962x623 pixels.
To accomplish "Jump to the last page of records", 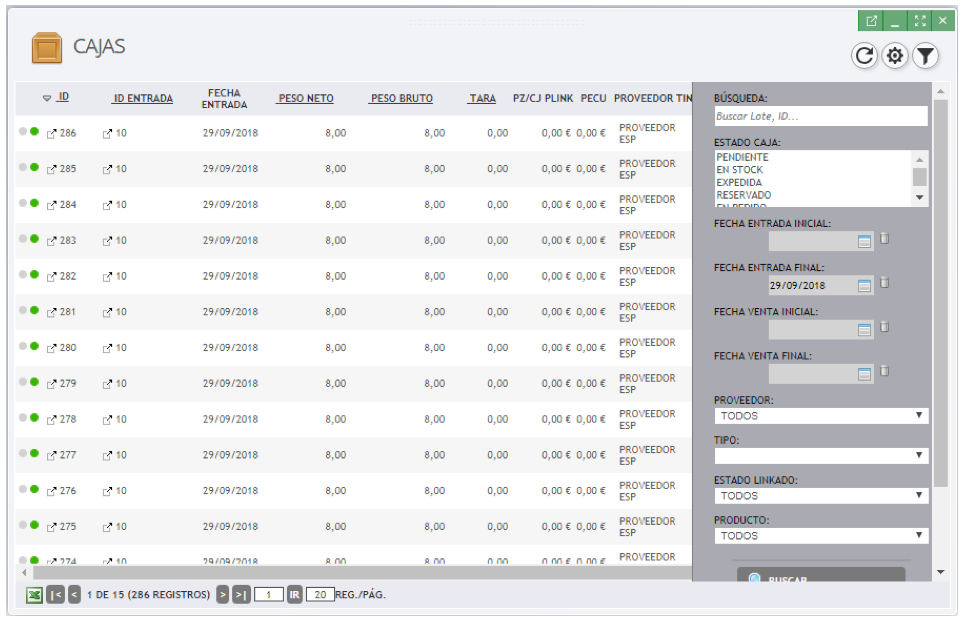I will pyautogui.click(x=241, y=595).
